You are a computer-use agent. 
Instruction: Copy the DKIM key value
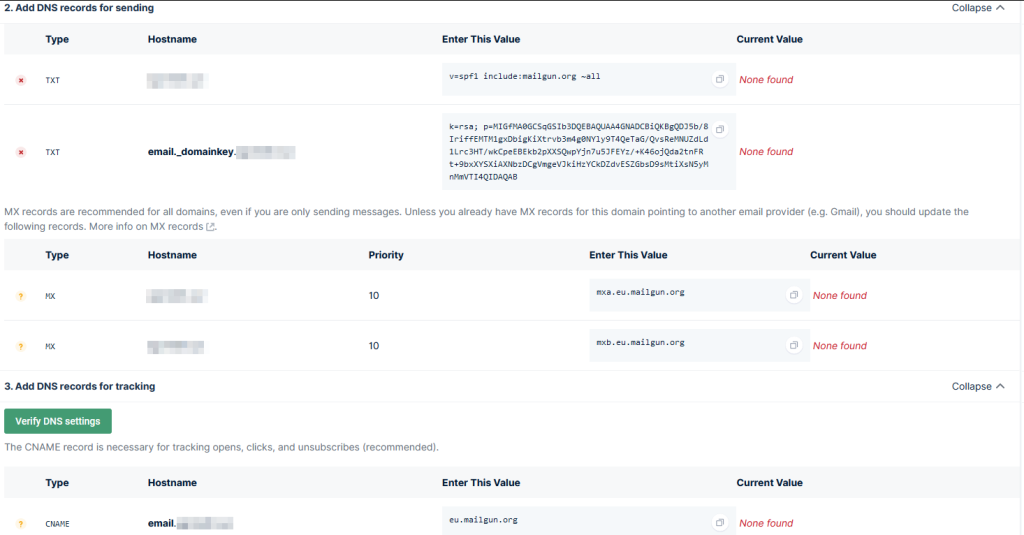click(719, 130)
